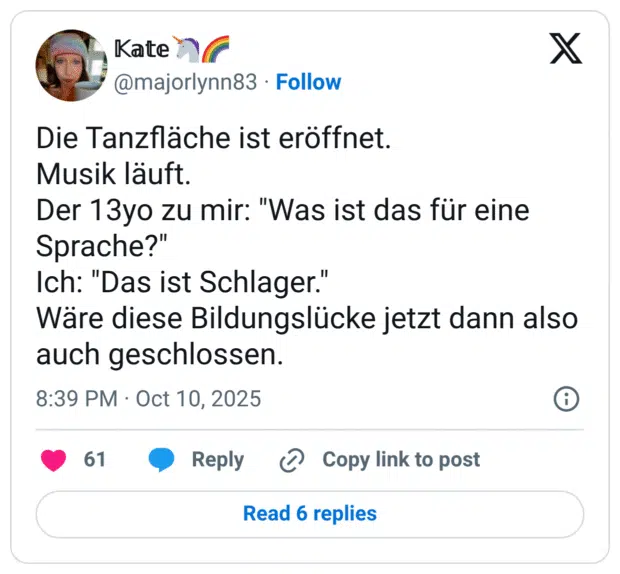The width and height of the screenshot is (620, 574).
Task: Click the rainbow emoji beside Kate
Action: [216, 48]
